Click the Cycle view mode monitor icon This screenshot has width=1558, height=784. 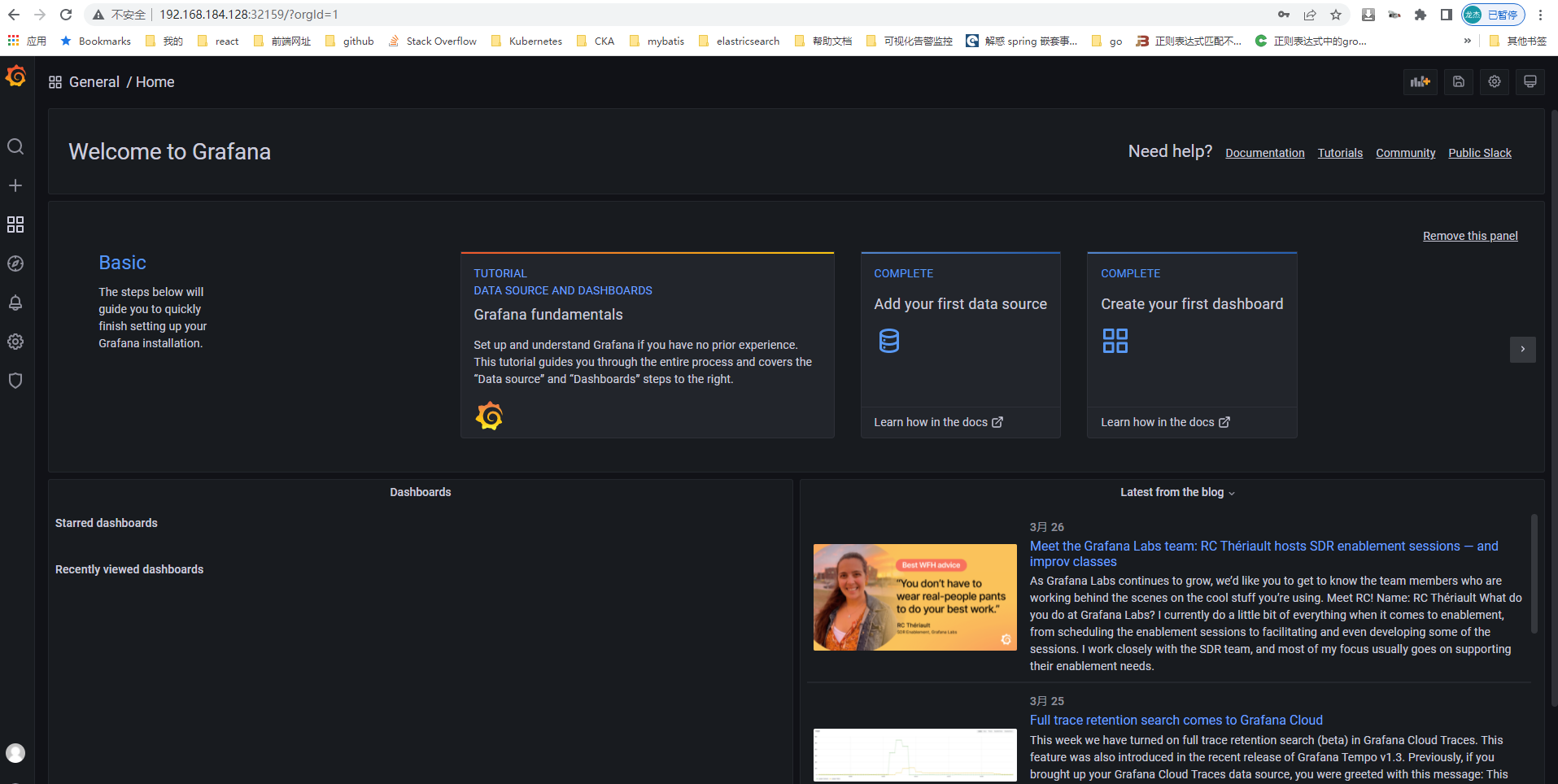[x=1530, y=81]
